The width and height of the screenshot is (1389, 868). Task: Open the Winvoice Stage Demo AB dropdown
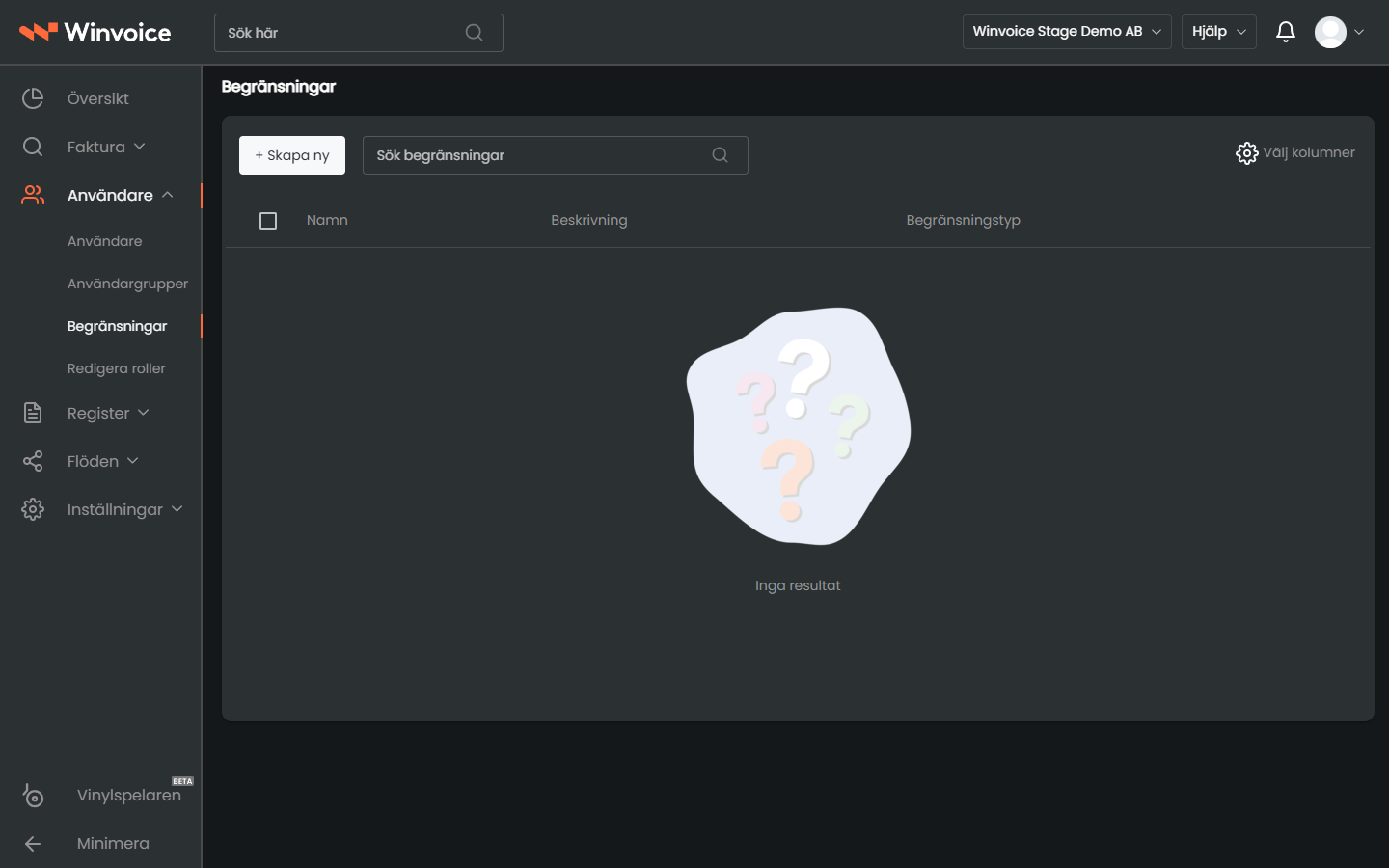point(1067,32)
